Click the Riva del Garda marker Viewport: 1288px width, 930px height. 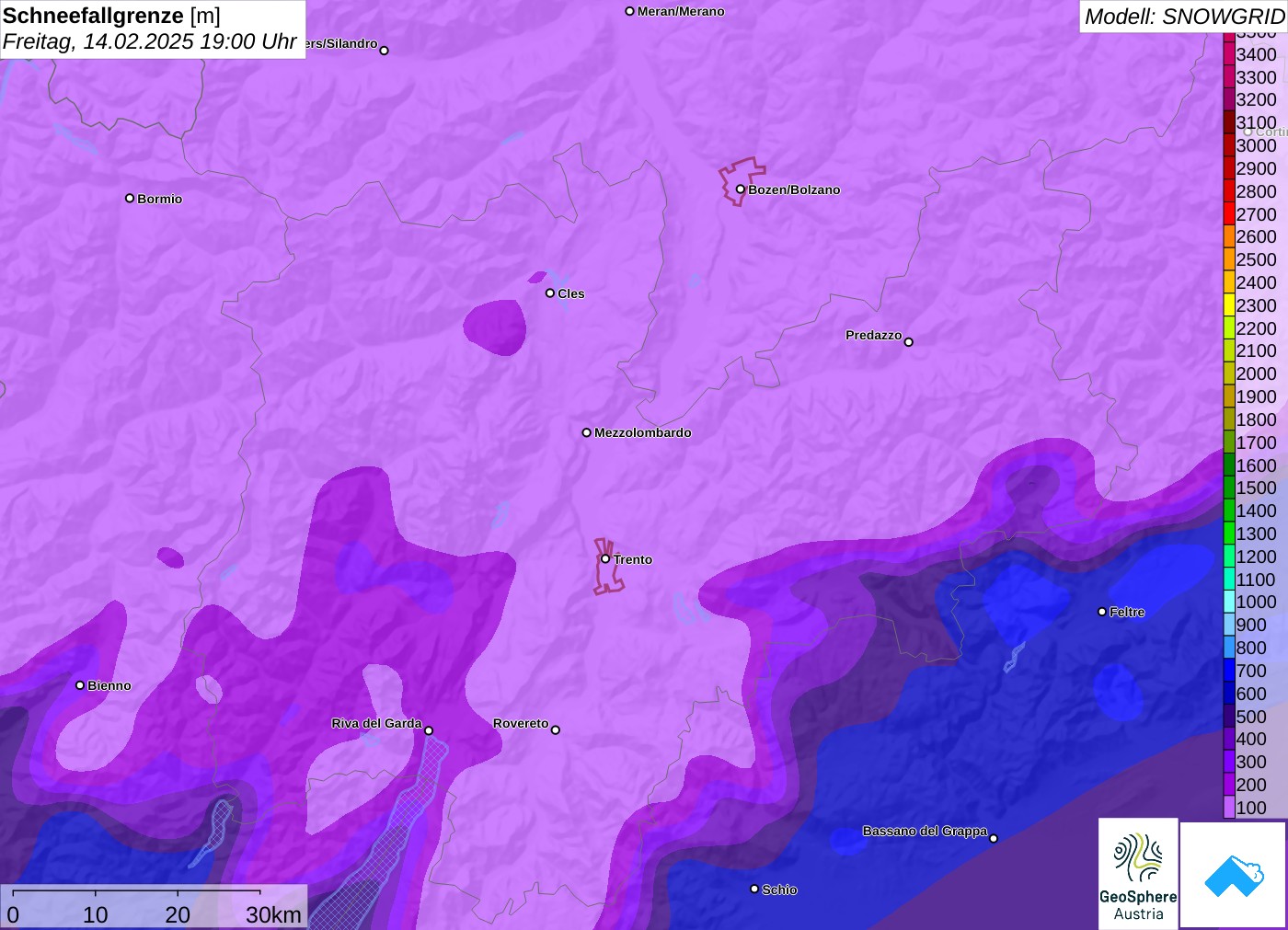429,730
